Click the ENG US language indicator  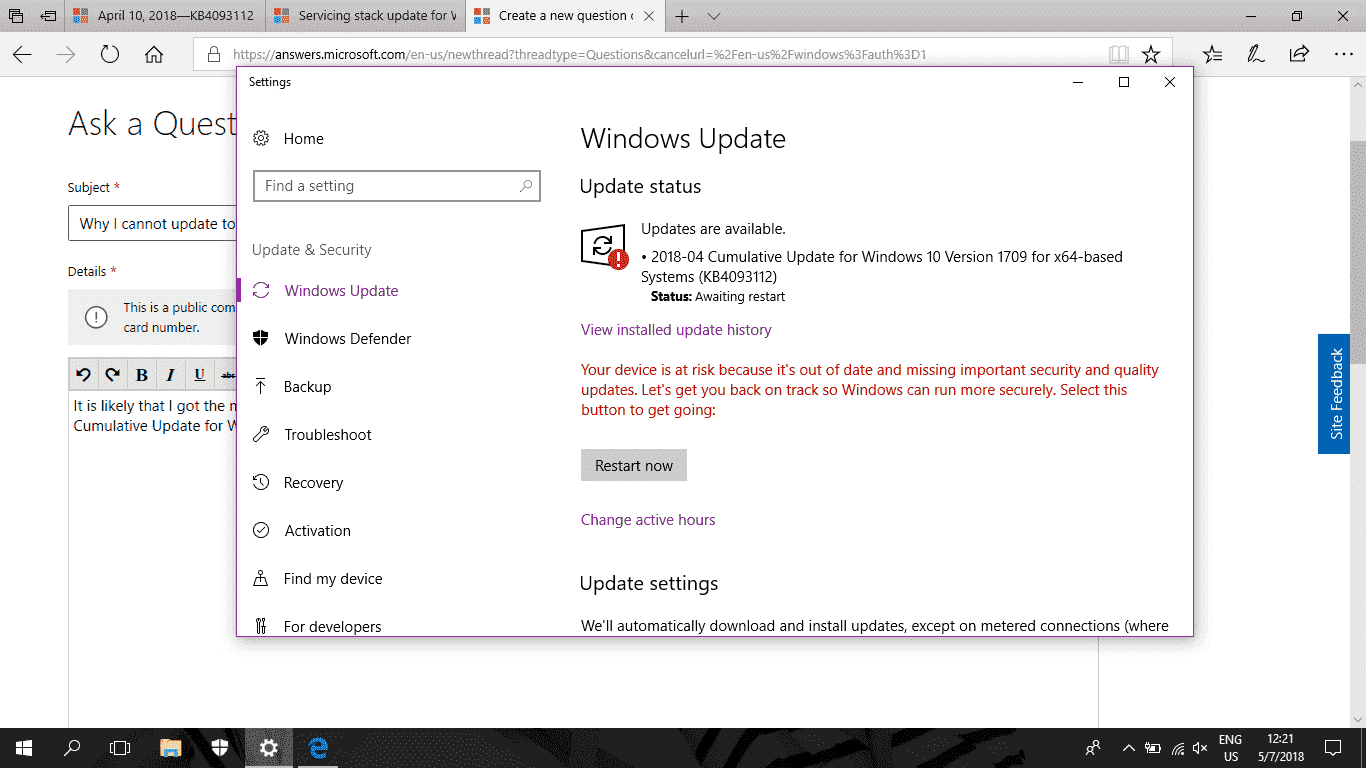click(1230, 748)
